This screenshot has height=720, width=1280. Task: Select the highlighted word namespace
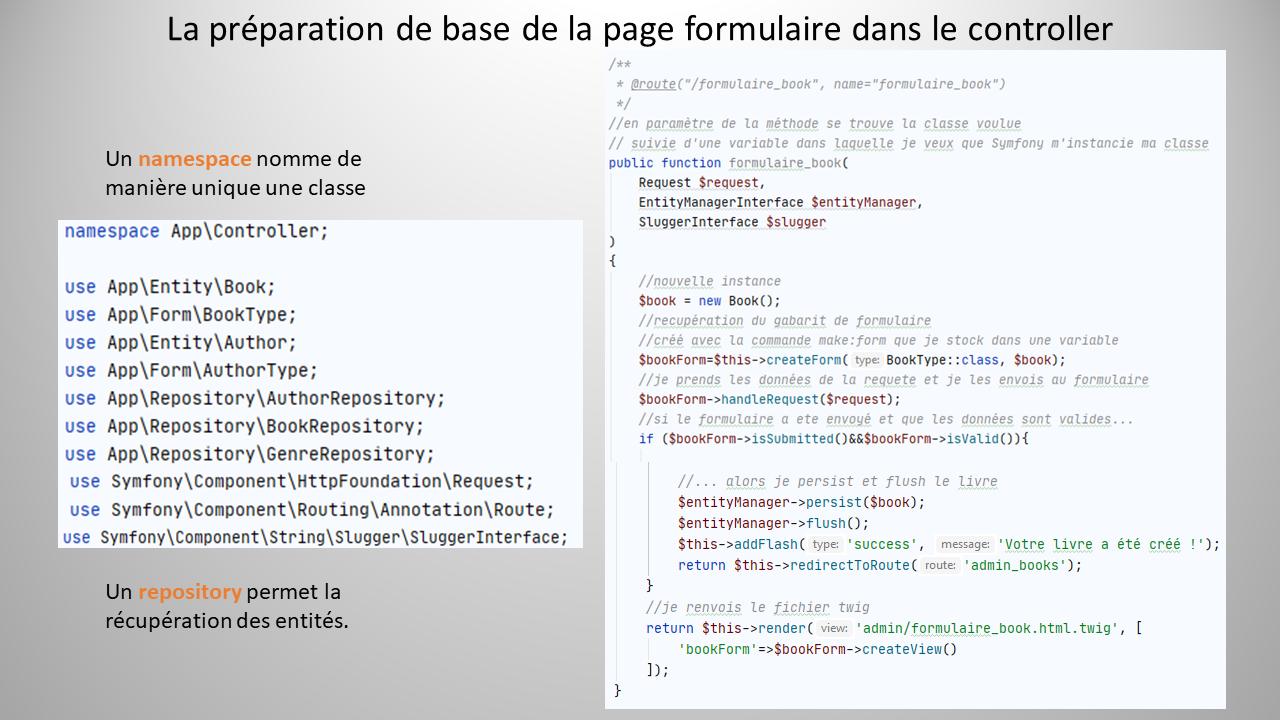(x=198, y=158)
